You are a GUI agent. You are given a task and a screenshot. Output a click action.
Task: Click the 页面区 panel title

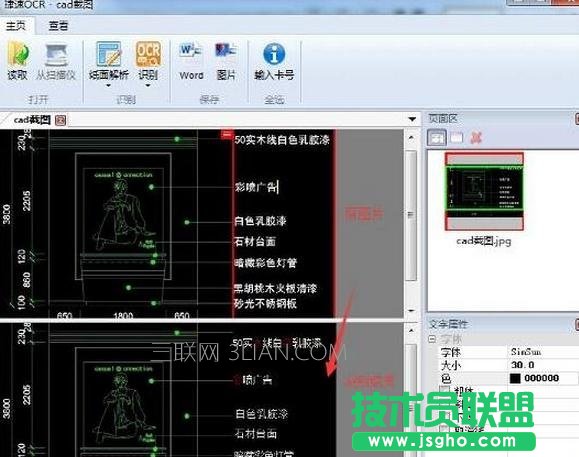442,118
